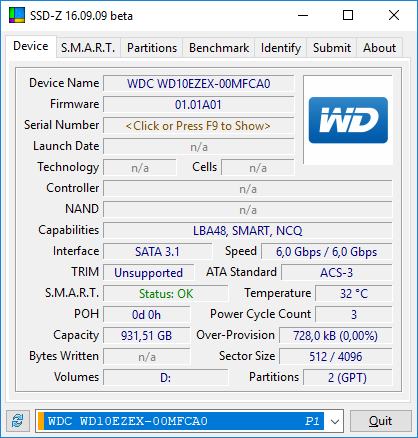
Task: Click the Sector Size value 512 / 4096
Action: [x=336, y=357]
